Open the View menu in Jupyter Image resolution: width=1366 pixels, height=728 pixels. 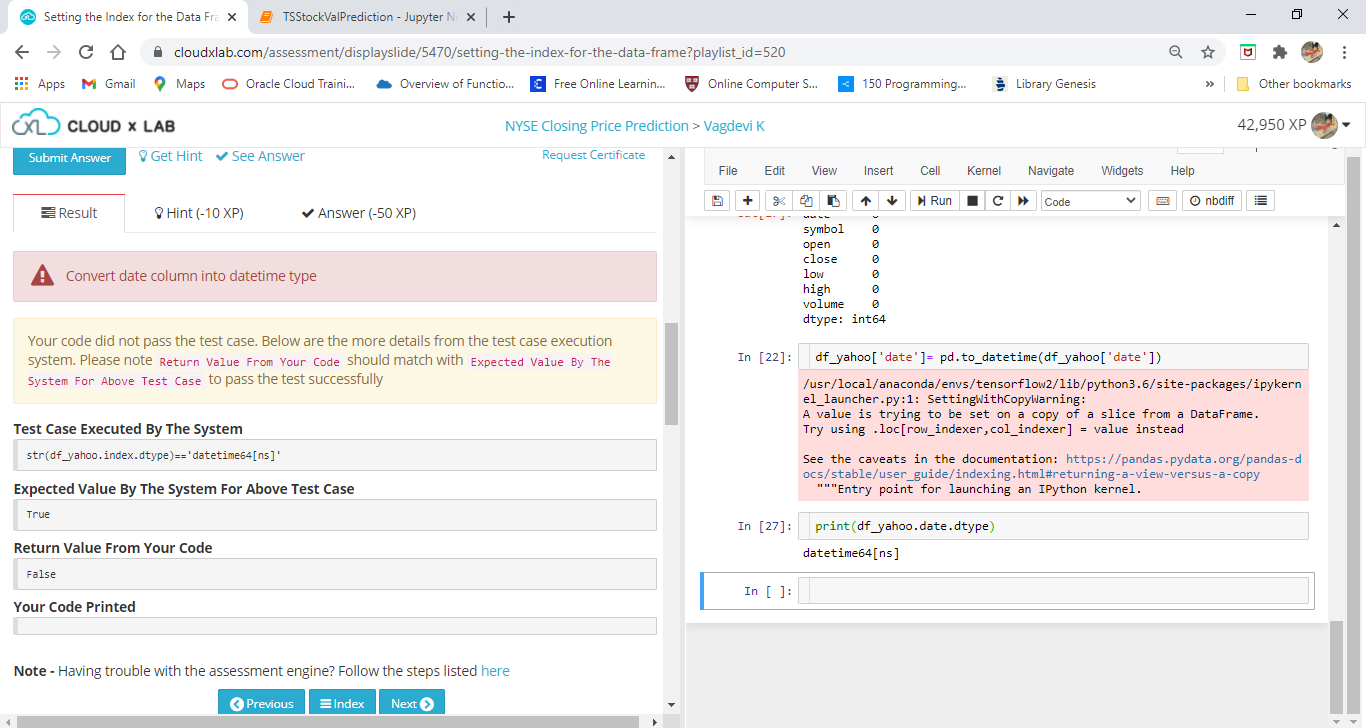pos(824,171)
